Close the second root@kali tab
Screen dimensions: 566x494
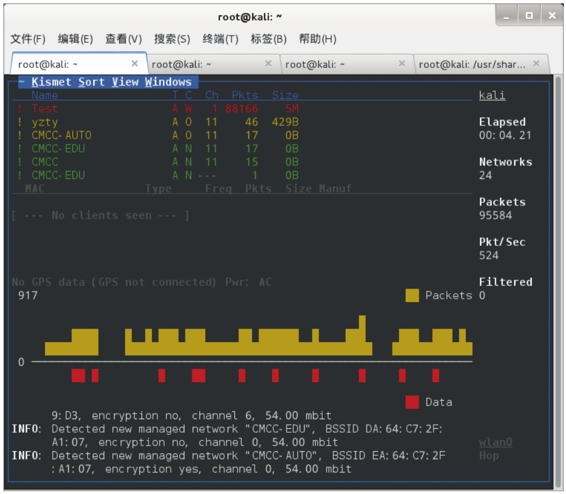coord(268,64)
